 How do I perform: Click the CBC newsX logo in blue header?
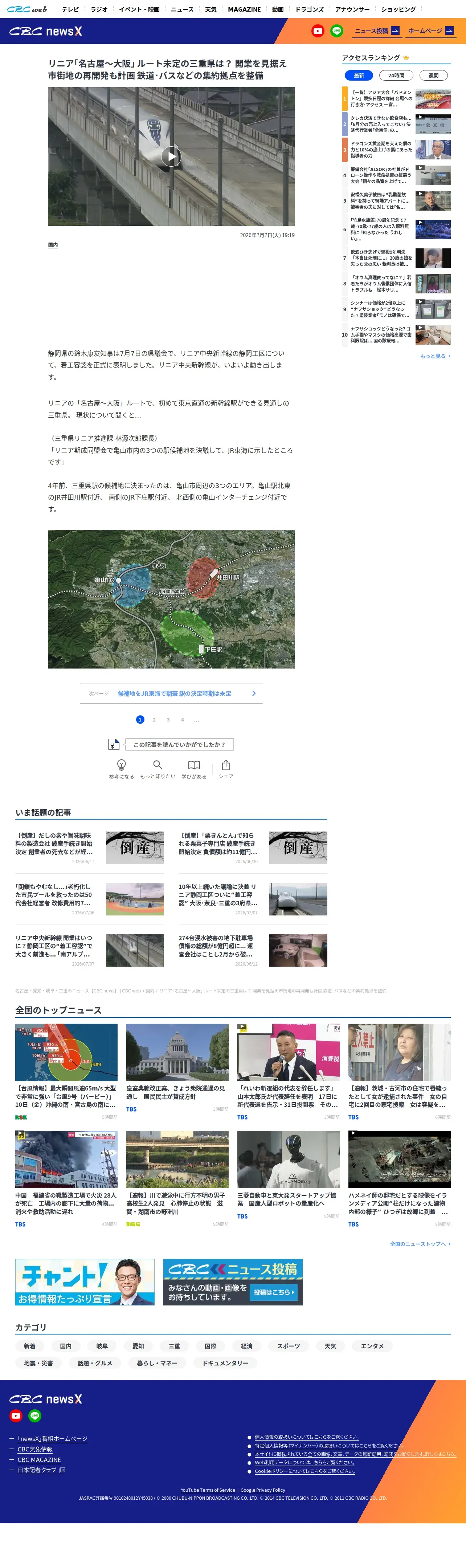click(46, 31)
